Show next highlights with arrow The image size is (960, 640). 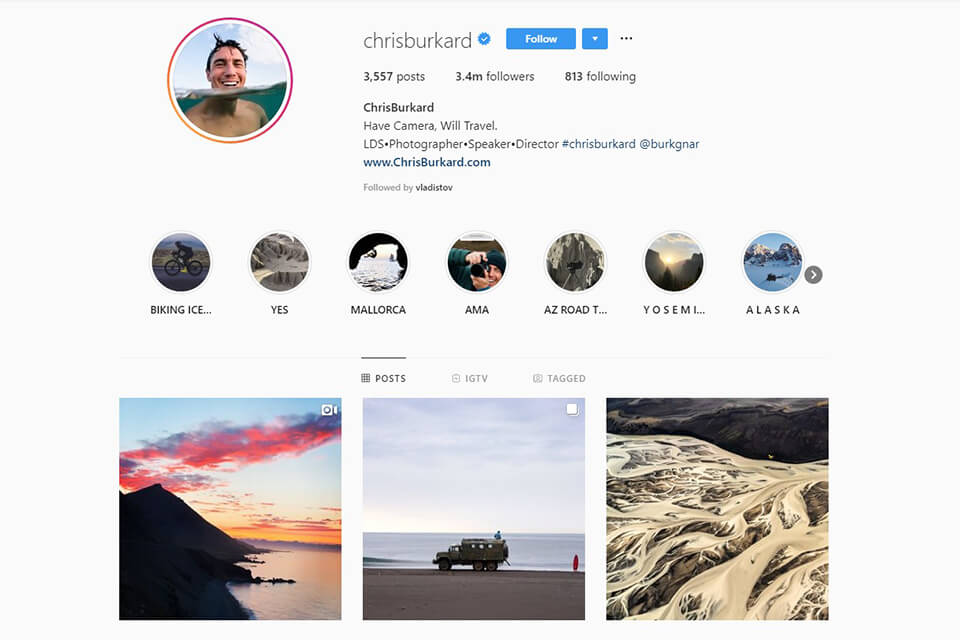[x=813, y=275]
